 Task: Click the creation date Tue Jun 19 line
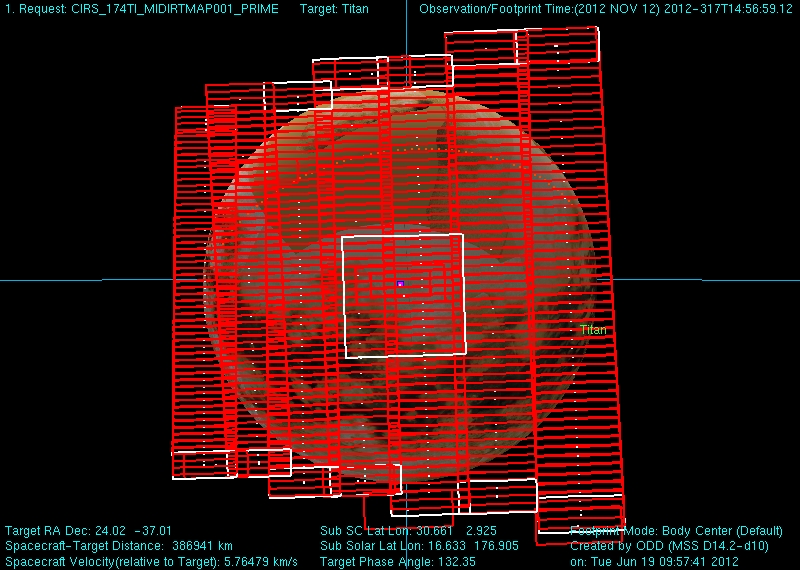pos(655,561)
